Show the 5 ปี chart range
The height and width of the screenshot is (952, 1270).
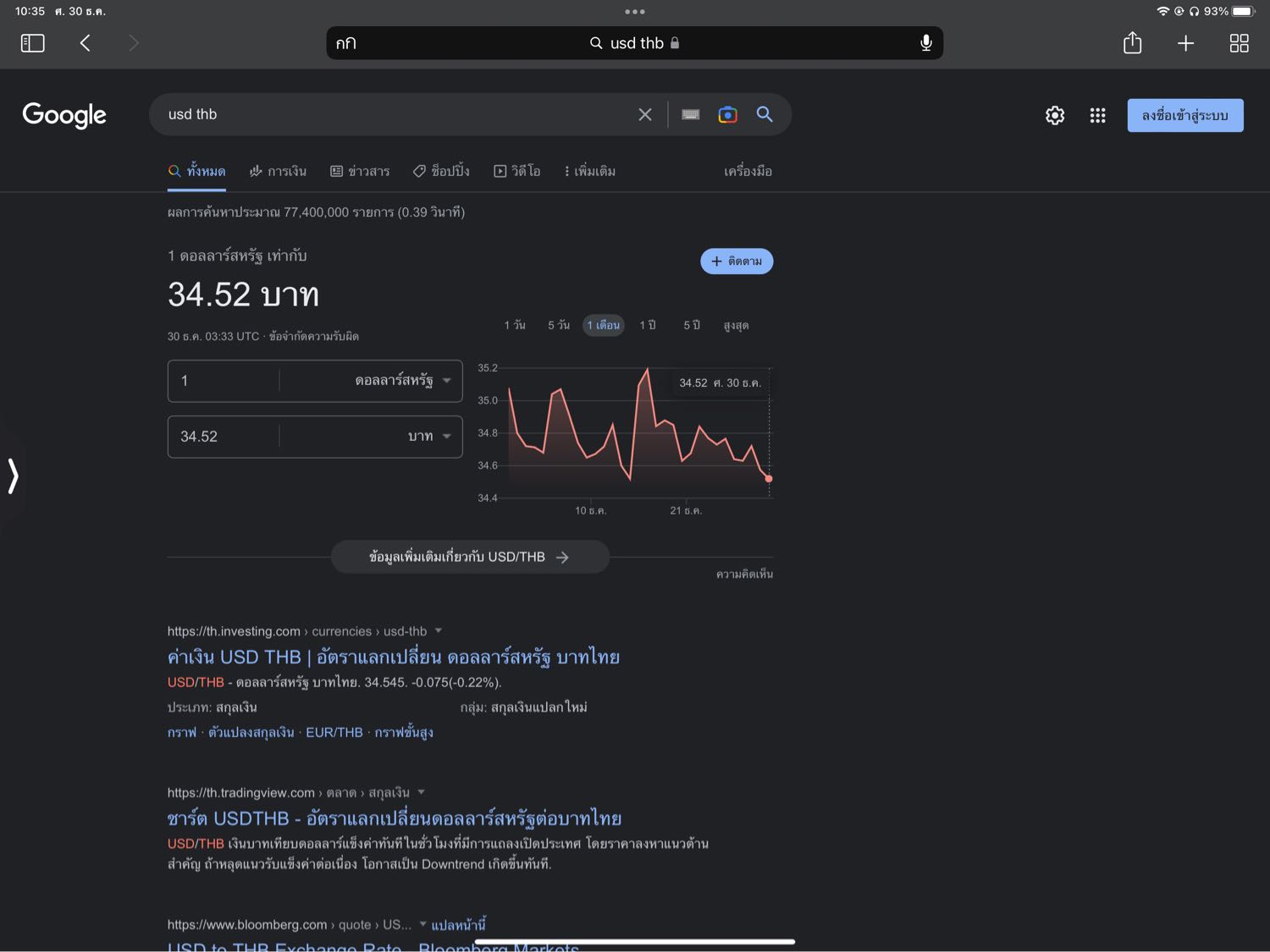[x=692, y=325]
